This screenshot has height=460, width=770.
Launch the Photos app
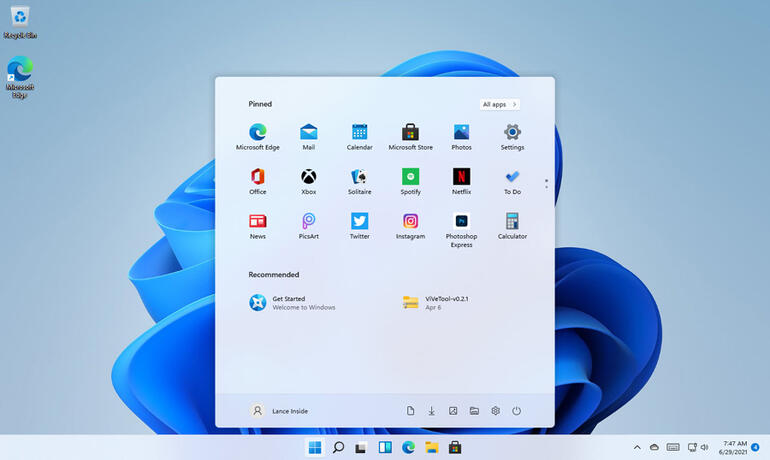[461, 136]
